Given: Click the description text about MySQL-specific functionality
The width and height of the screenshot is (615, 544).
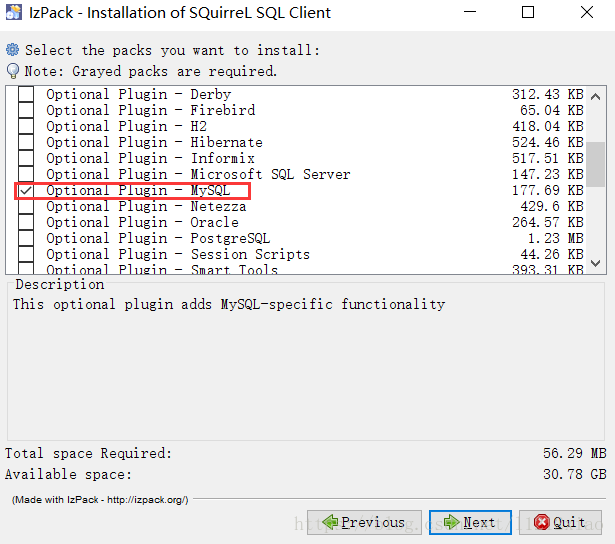Looking at the screenshot, I should click(x=229, y=304).
